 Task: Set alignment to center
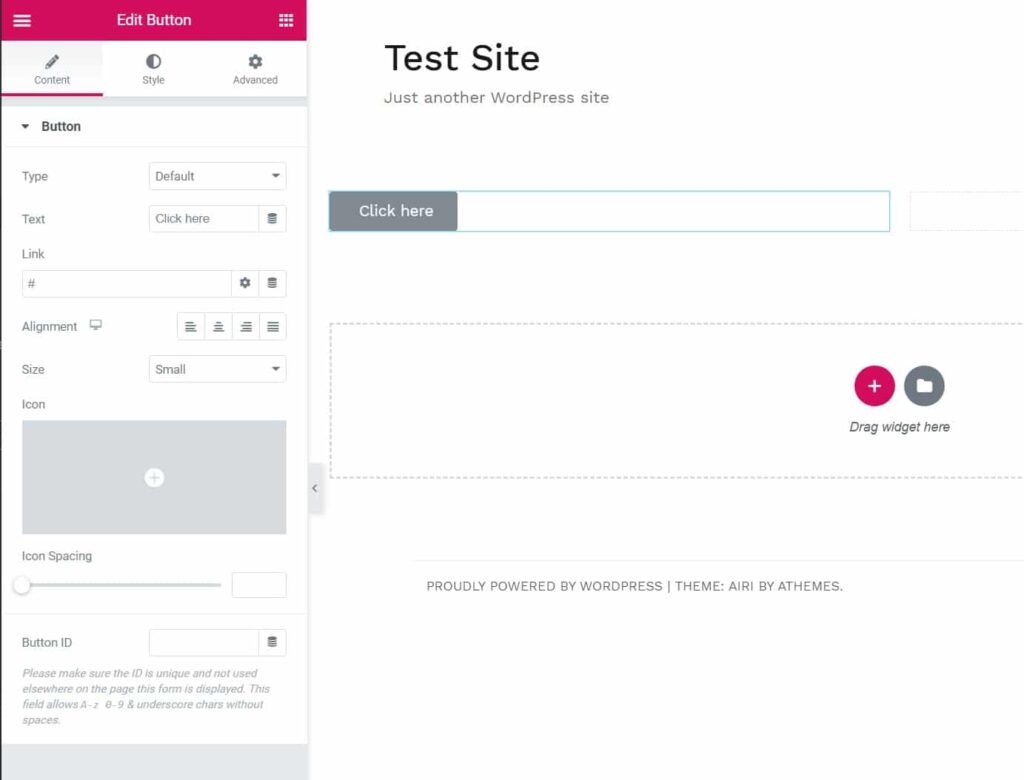point(218,327)
